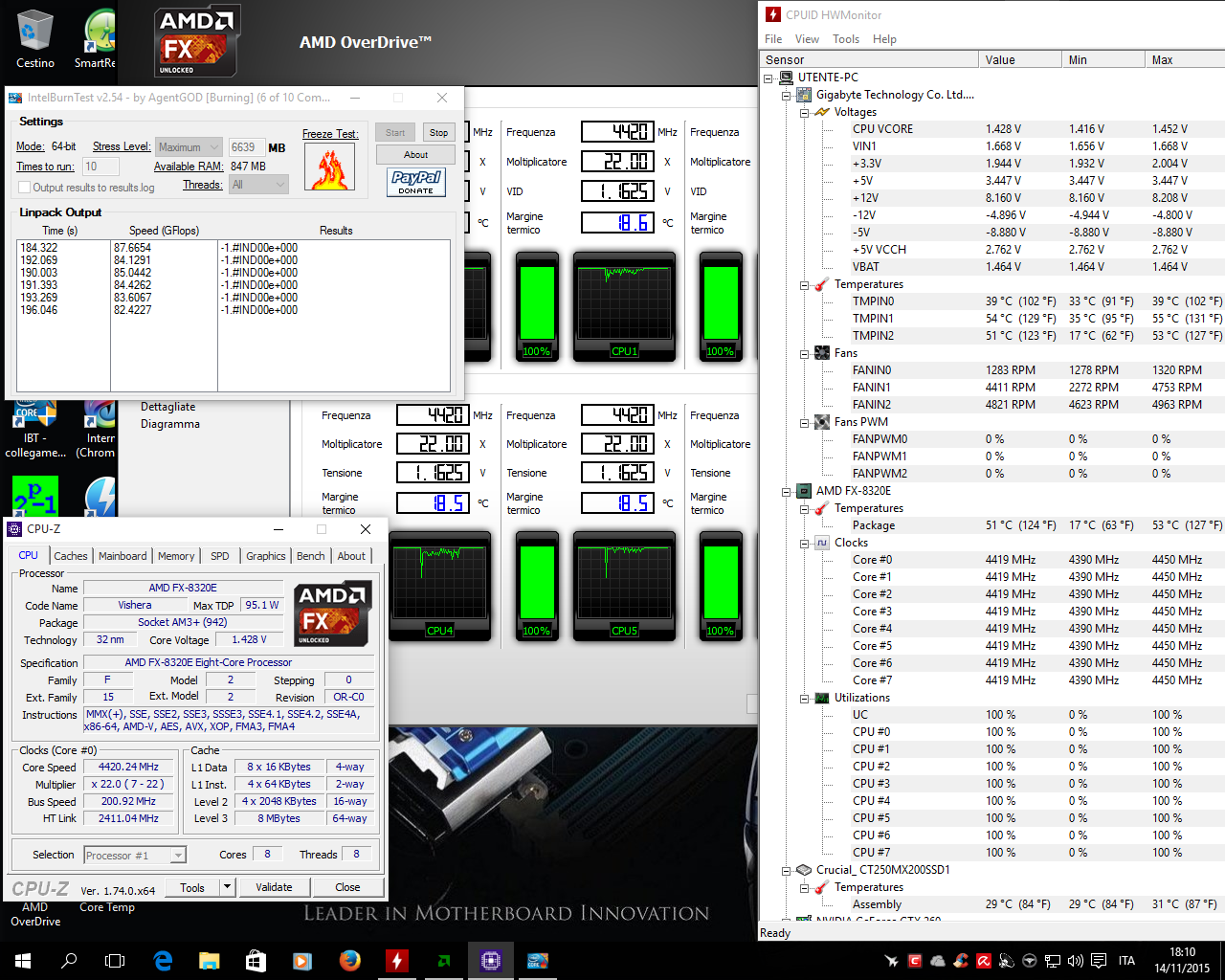Open the Windows Start menu

(23, 961)
